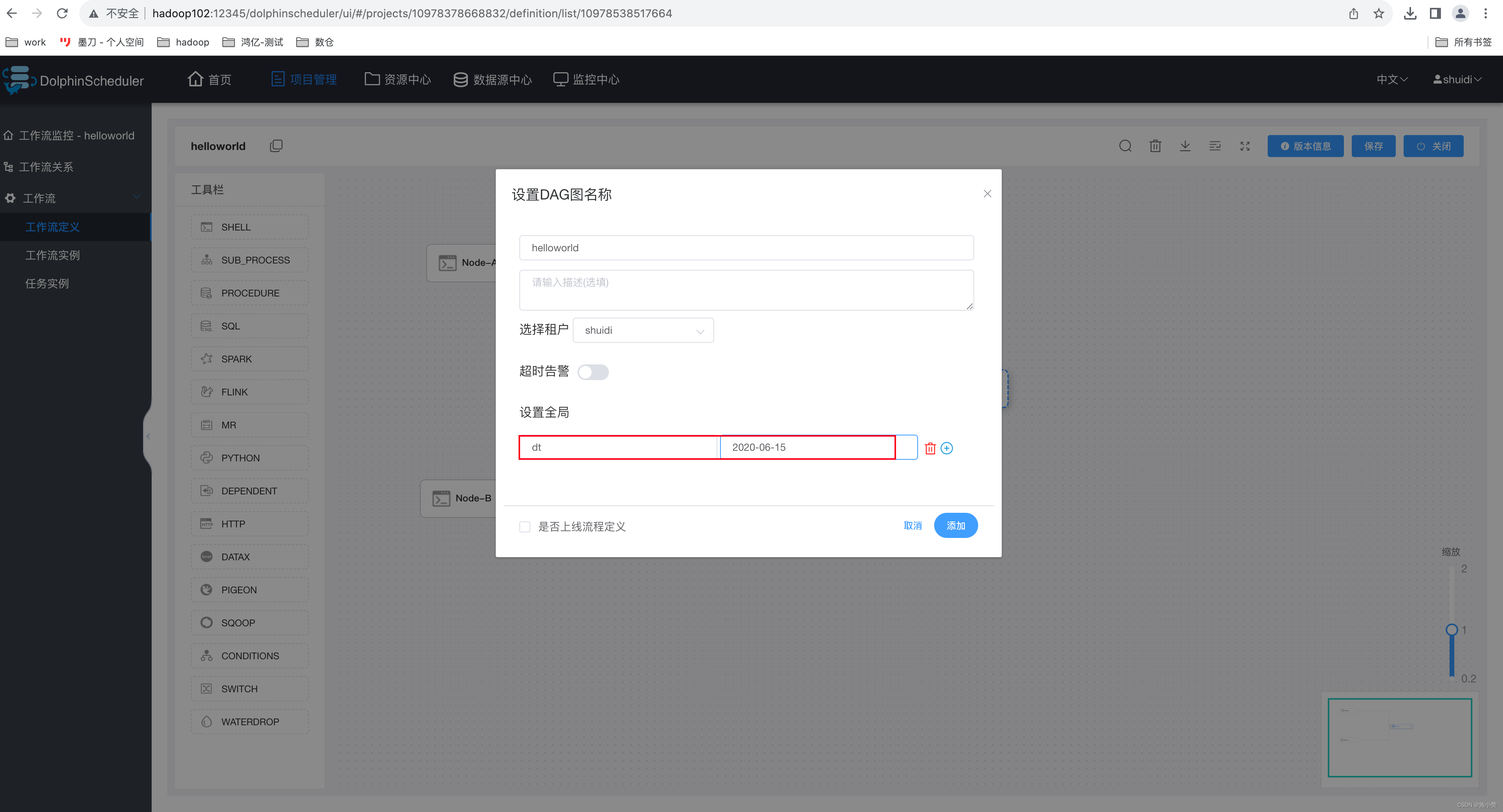The image size is (1503, 812).
Task: Expand the shuidi user menu
Action: tap(1457, 79)
